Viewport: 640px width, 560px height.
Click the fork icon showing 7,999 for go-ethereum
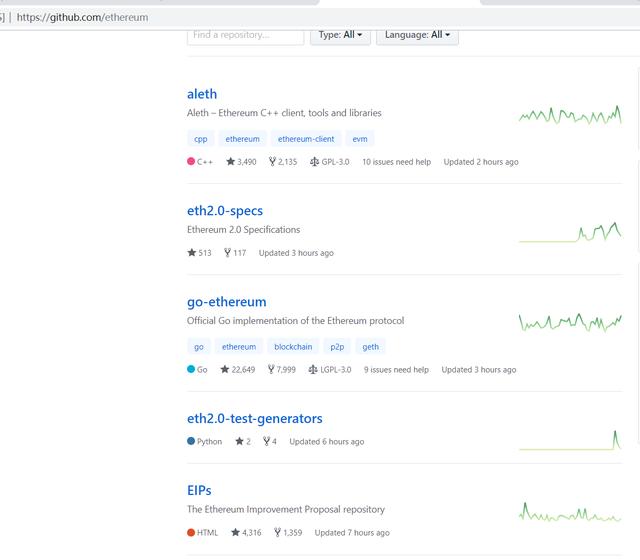click(271, 369)
